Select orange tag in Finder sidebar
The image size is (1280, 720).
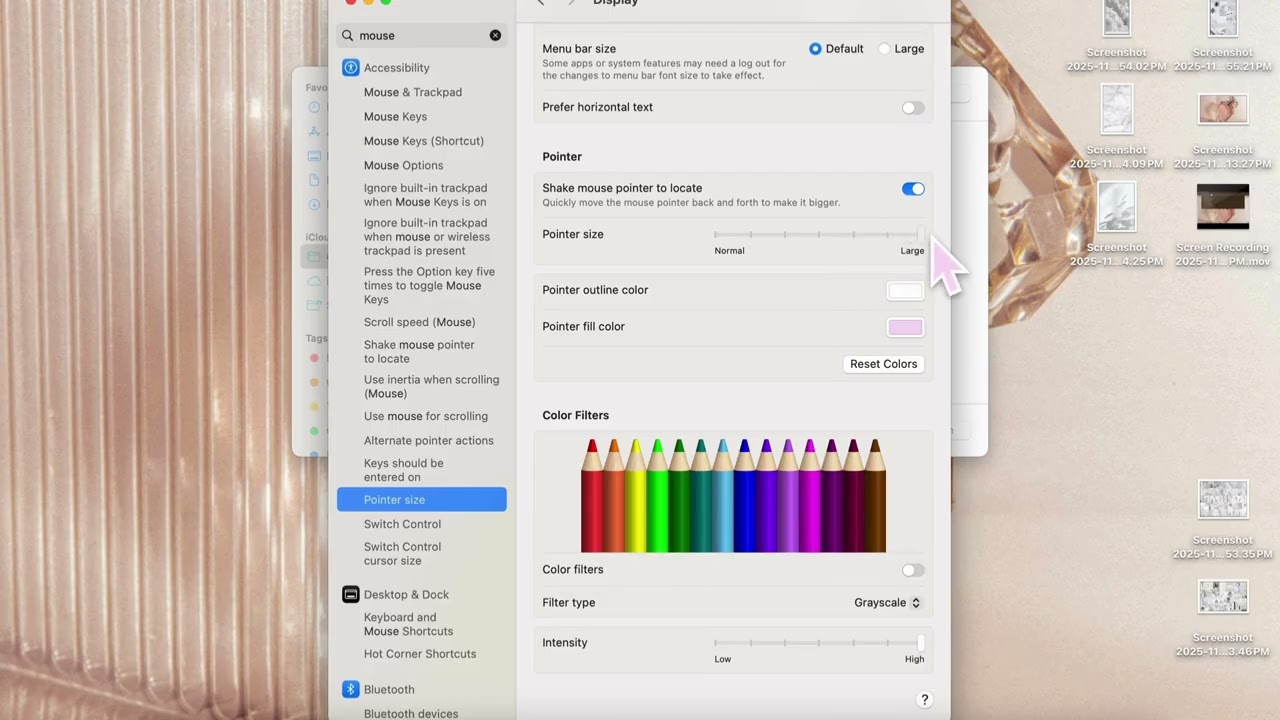[x=314, y=382]
